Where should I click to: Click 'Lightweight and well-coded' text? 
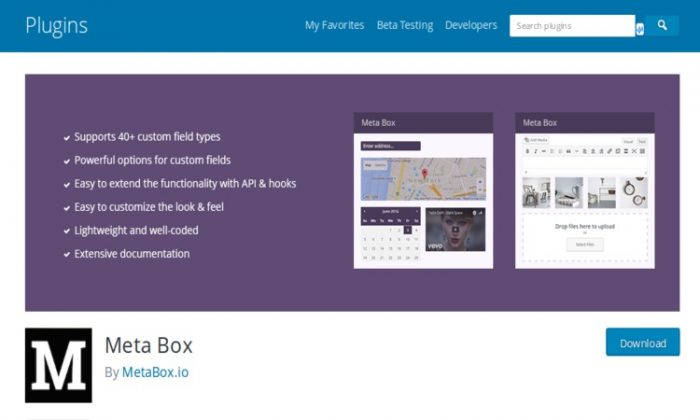tap(136, 230)
